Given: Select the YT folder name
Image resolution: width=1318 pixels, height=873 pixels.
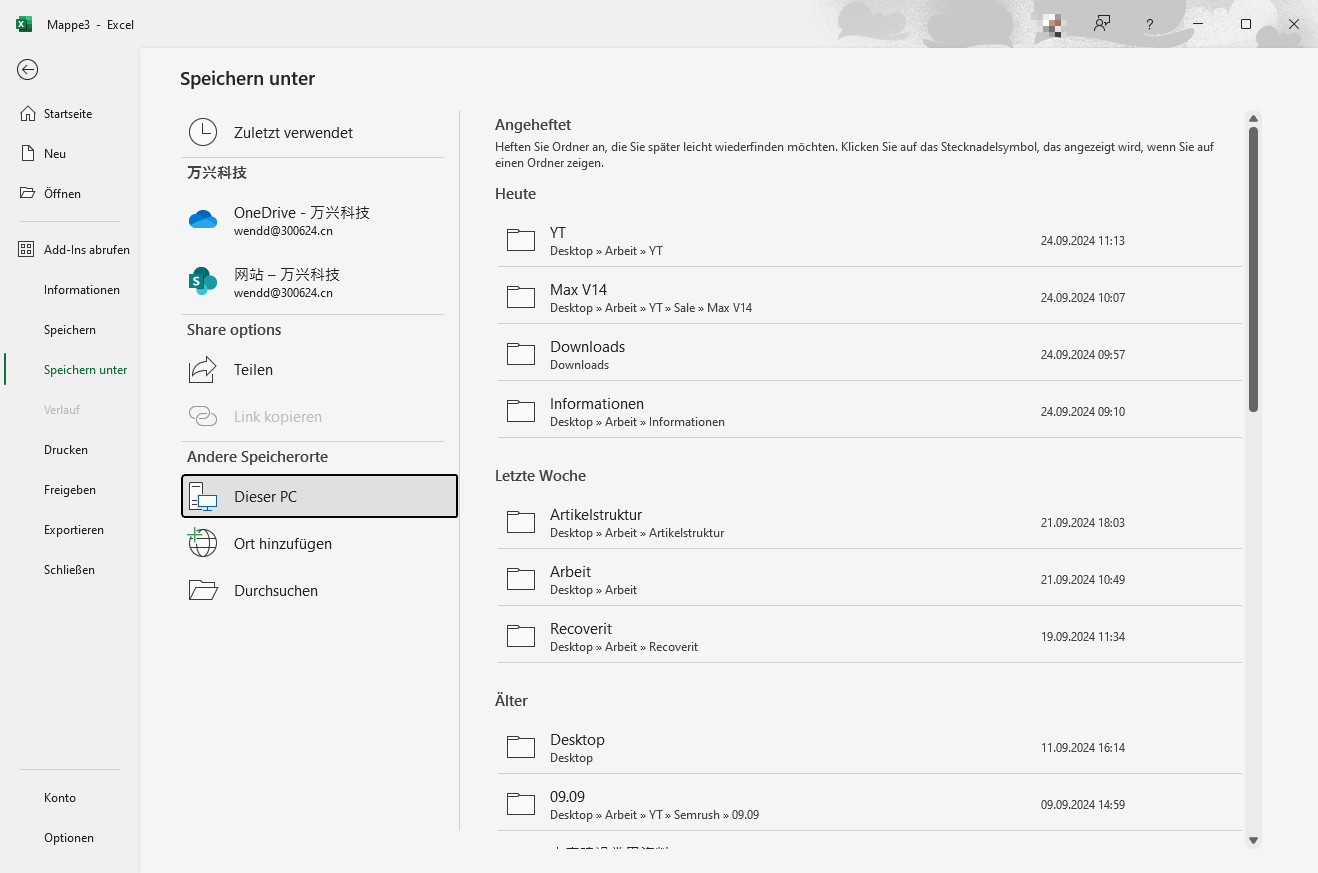Looking at the screenshot, I should 558,233.
